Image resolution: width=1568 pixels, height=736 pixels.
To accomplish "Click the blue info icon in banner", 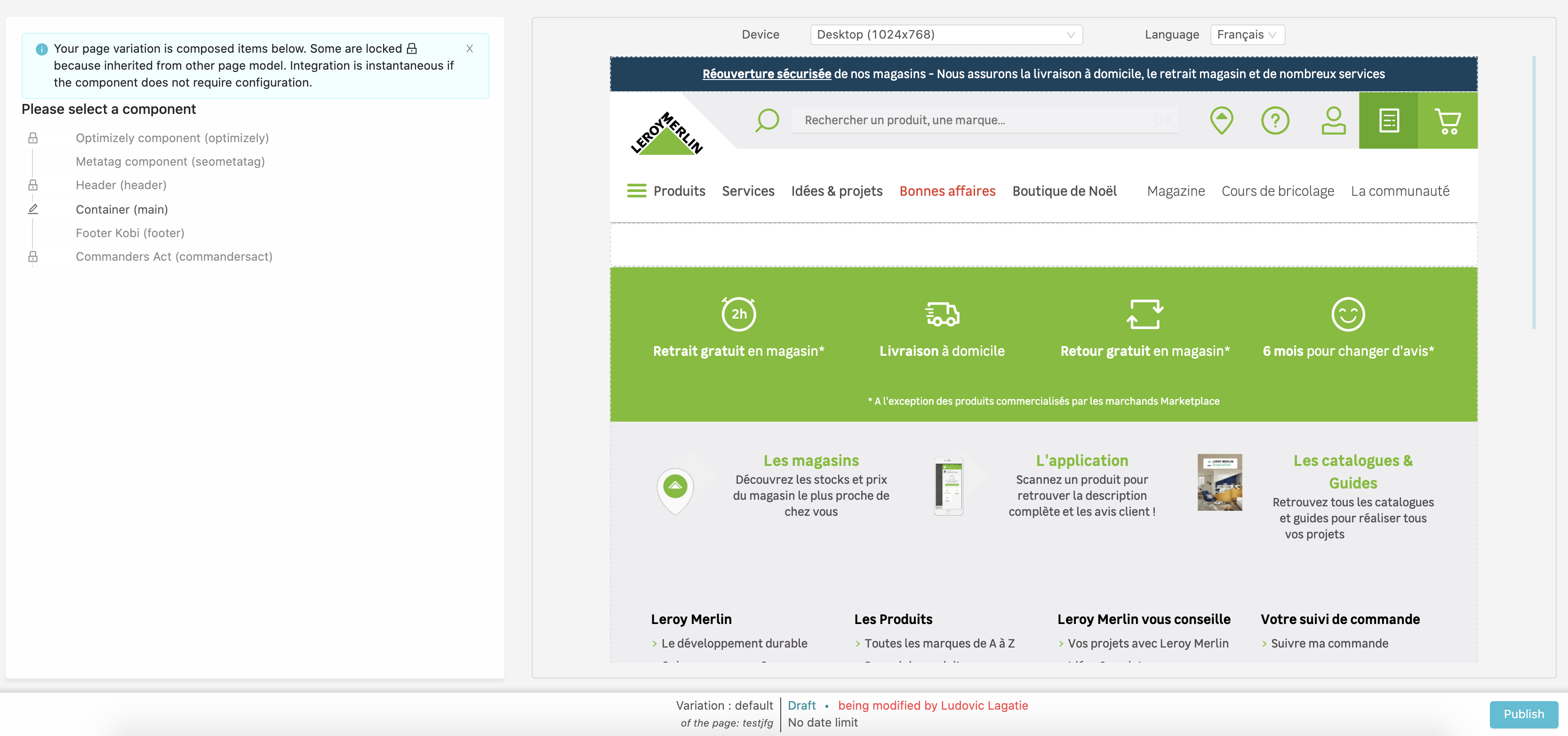I will tap(41, 48).
